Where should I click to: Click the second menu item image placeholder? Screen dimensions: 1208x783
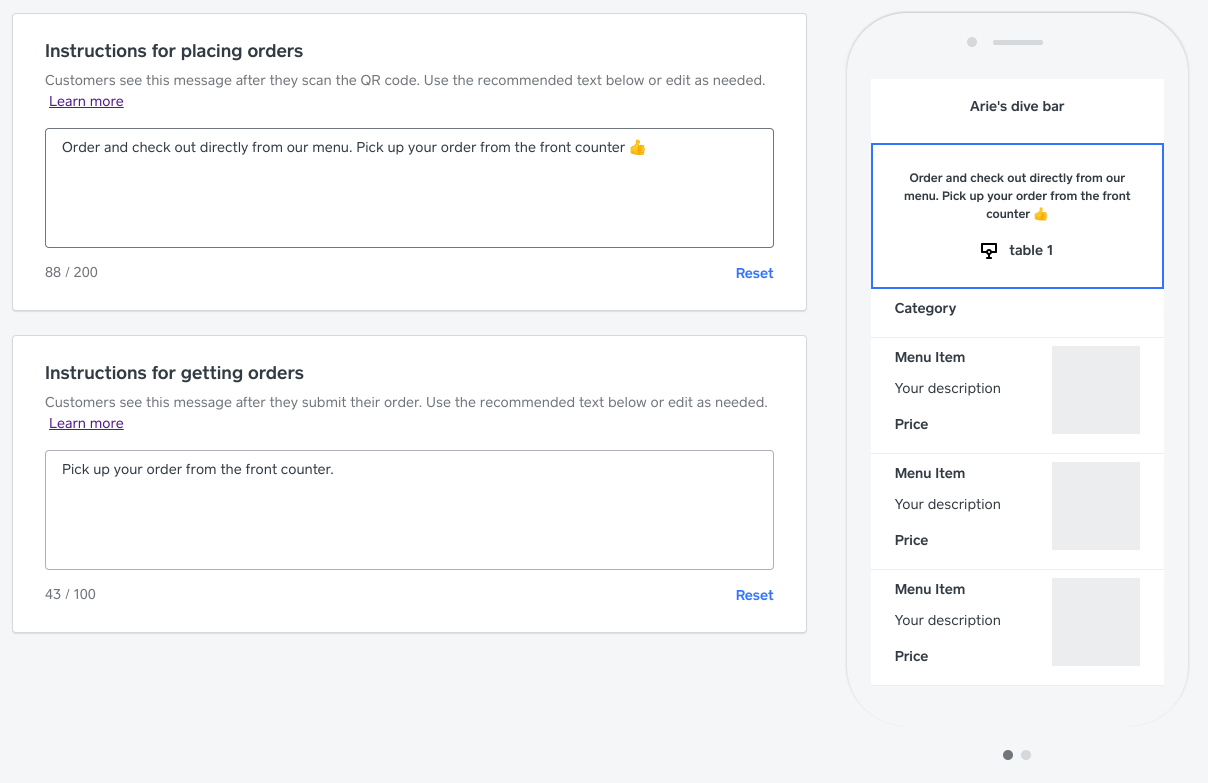tap(1095, 506)
